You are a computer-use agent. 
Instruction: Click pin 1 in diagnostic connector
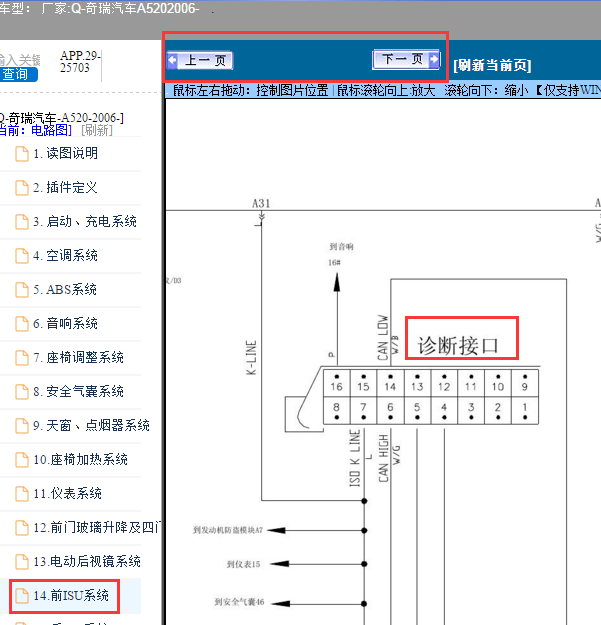coord(525,410)
